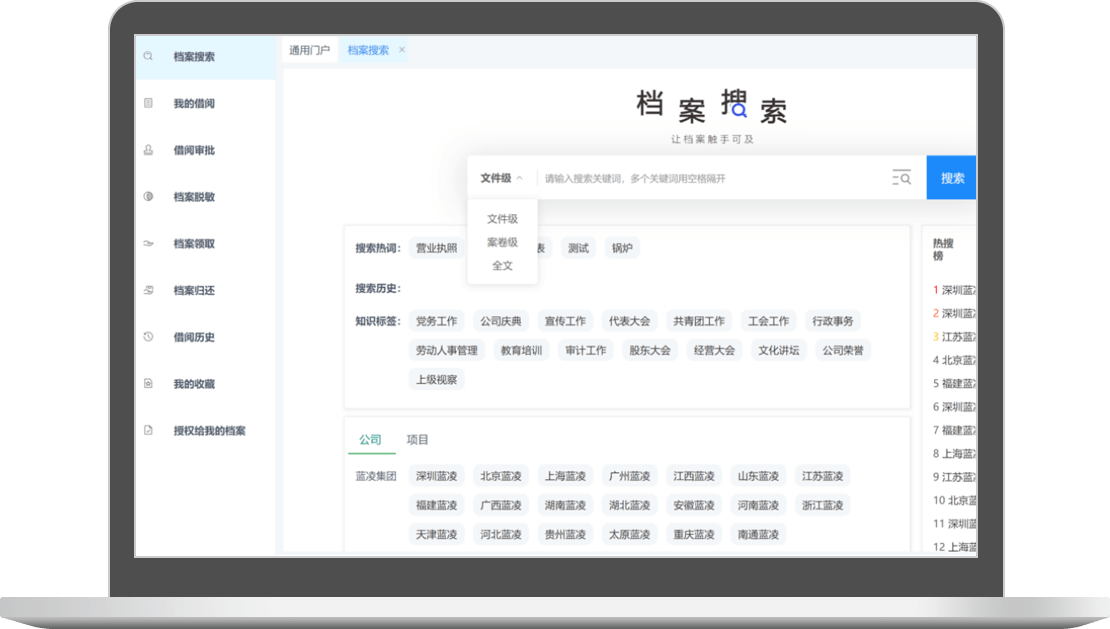Screen dimensions: 1110x629
Task: Collapse the 文件级 search level dropdown
Action: (x=501, y=178)
